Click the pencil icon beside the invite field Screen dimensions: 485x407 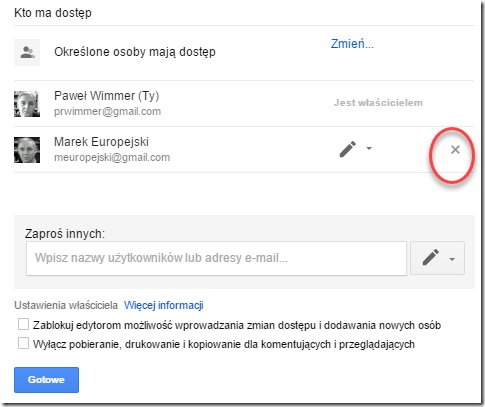[431, 258]
